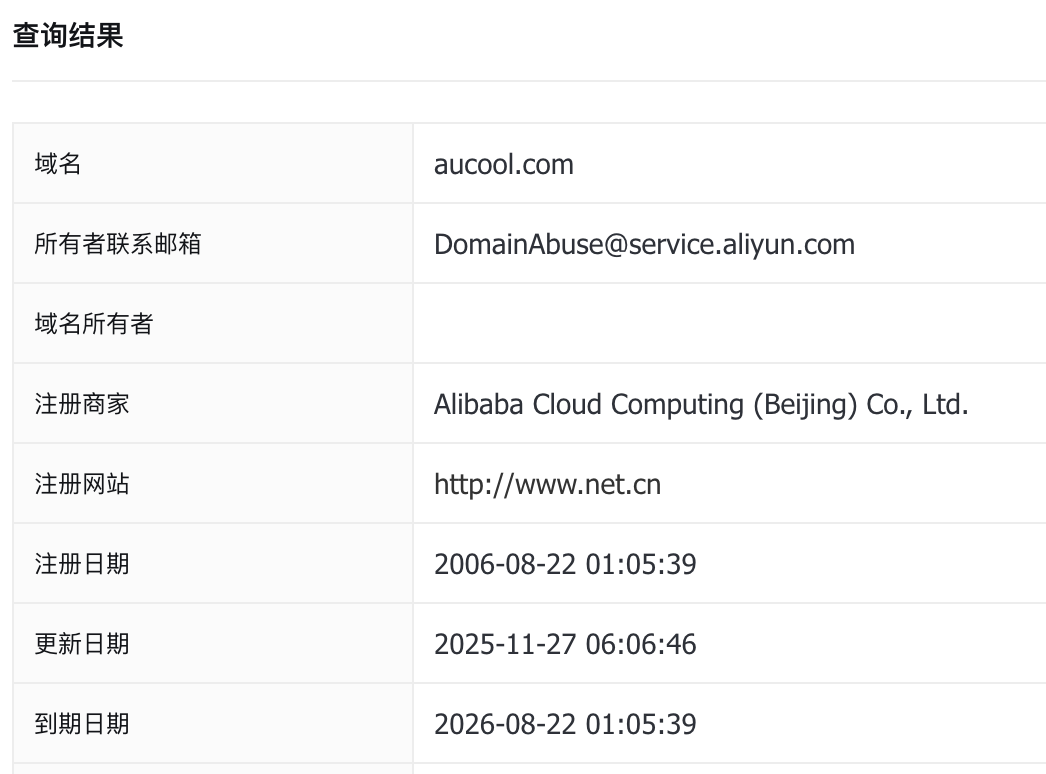The height and width of the screenshot is (774, 1046).
Task: Click the 注册日期 label
Action: (x=82, y=564)
